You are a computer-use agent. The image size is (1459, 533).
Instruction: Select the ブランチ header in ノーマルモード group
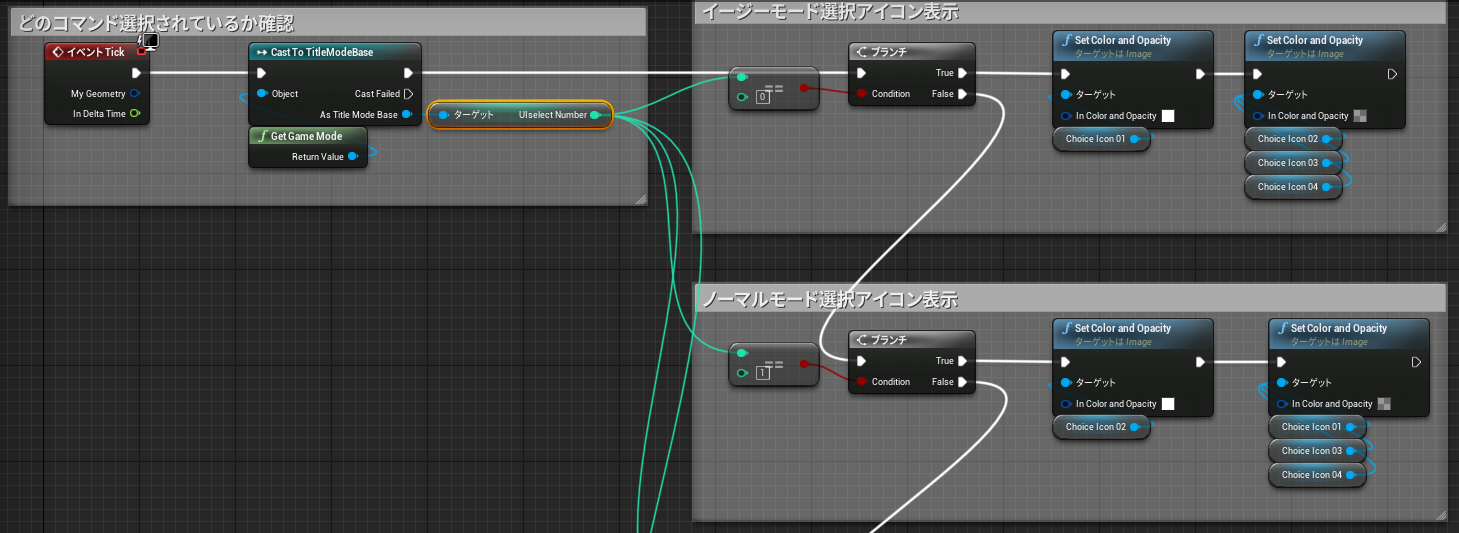(912, 340)
